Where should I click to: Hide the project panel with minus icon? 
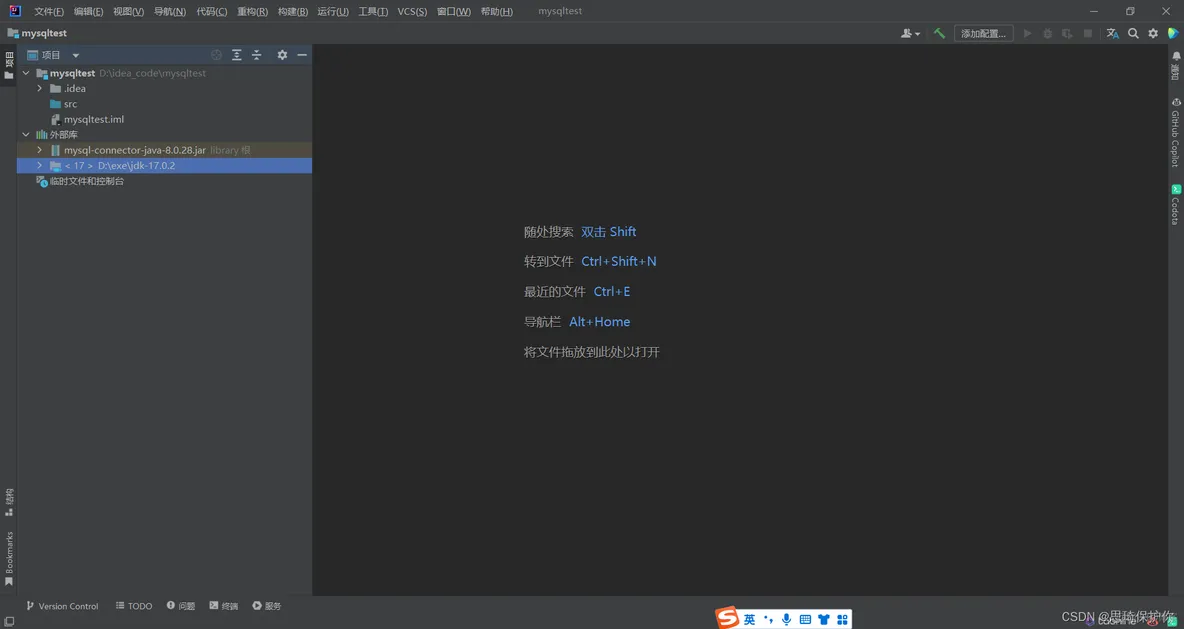tap(302, 55)
